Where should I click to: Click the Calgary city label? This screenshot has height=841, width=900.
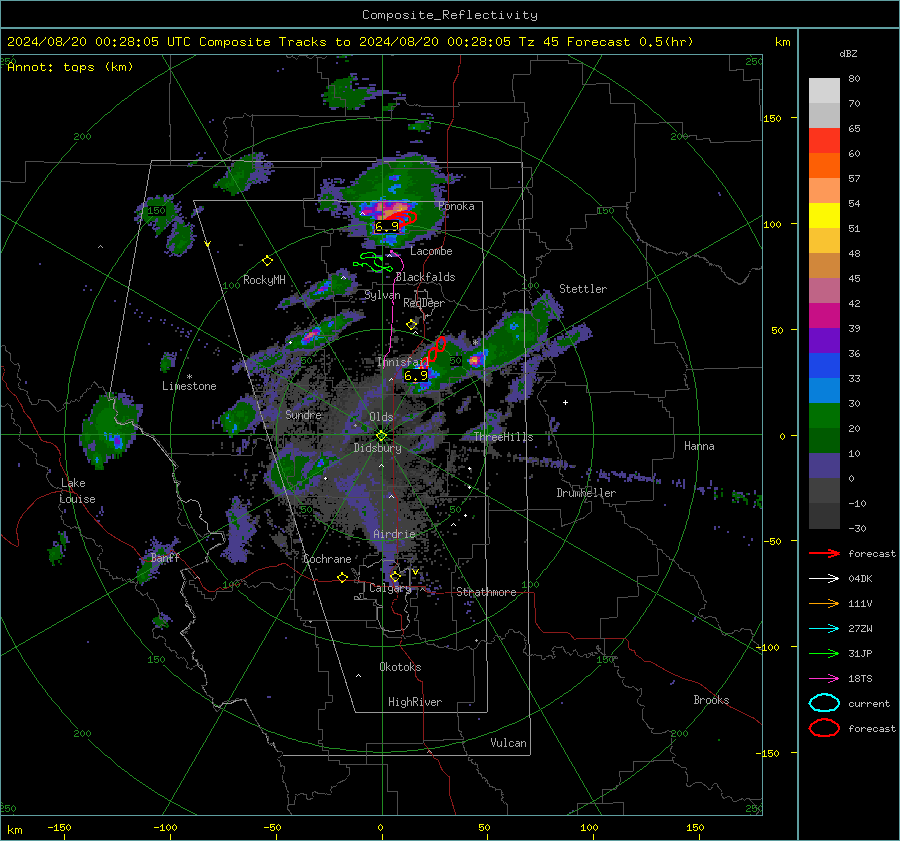390,588
